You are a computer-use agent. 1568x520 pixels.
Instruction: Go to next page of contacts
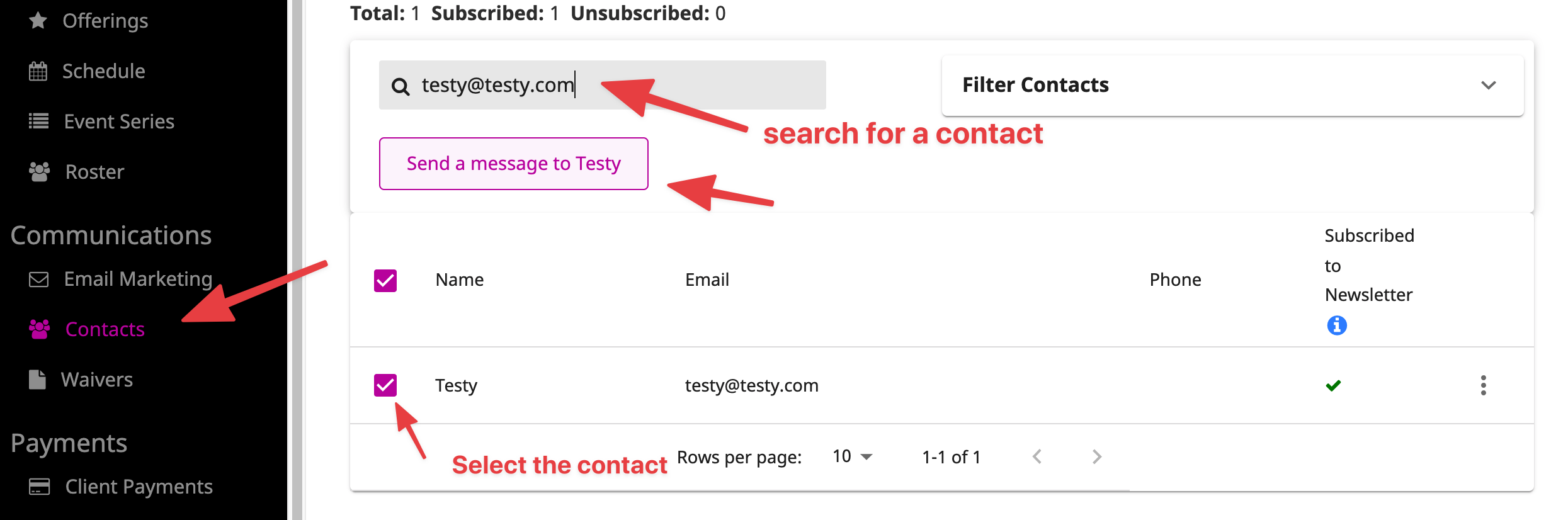tap(1096, 456)
